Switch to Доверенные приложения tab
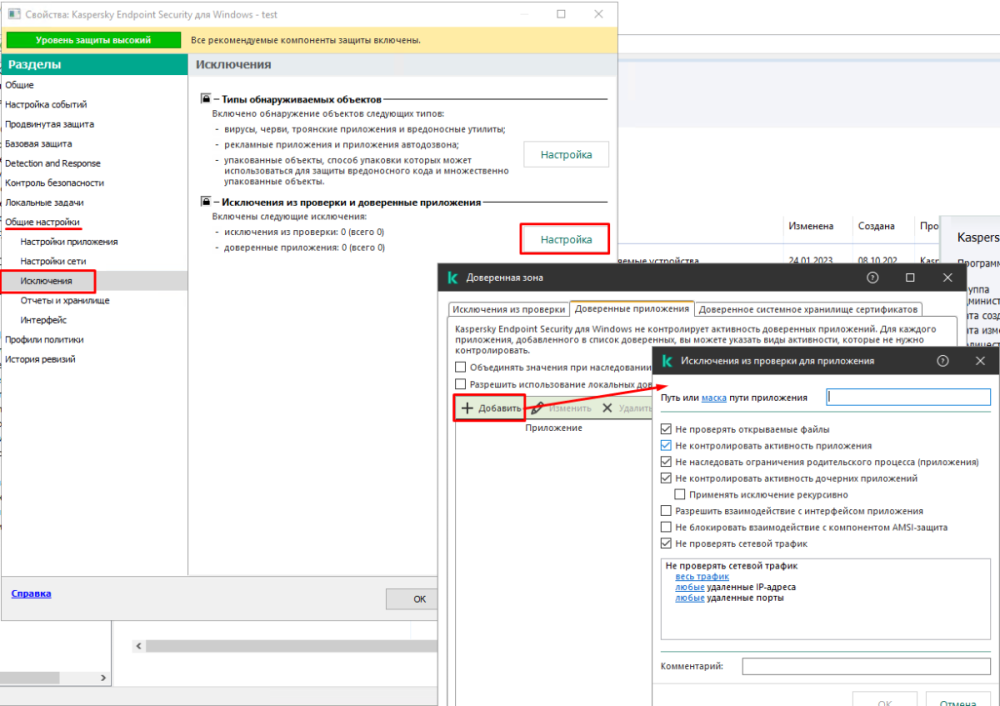This screenshot has width=1000, height=706. 631,309
